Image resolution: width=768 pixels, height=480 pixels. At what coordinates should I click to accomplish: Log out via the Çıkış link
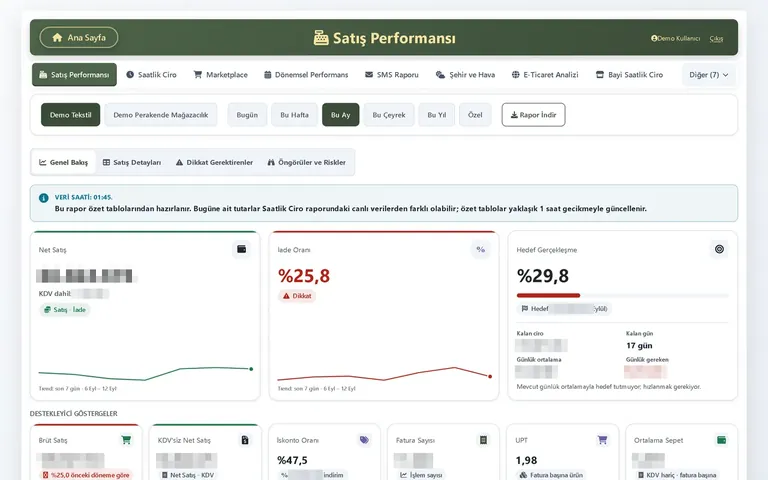point(716,38)
